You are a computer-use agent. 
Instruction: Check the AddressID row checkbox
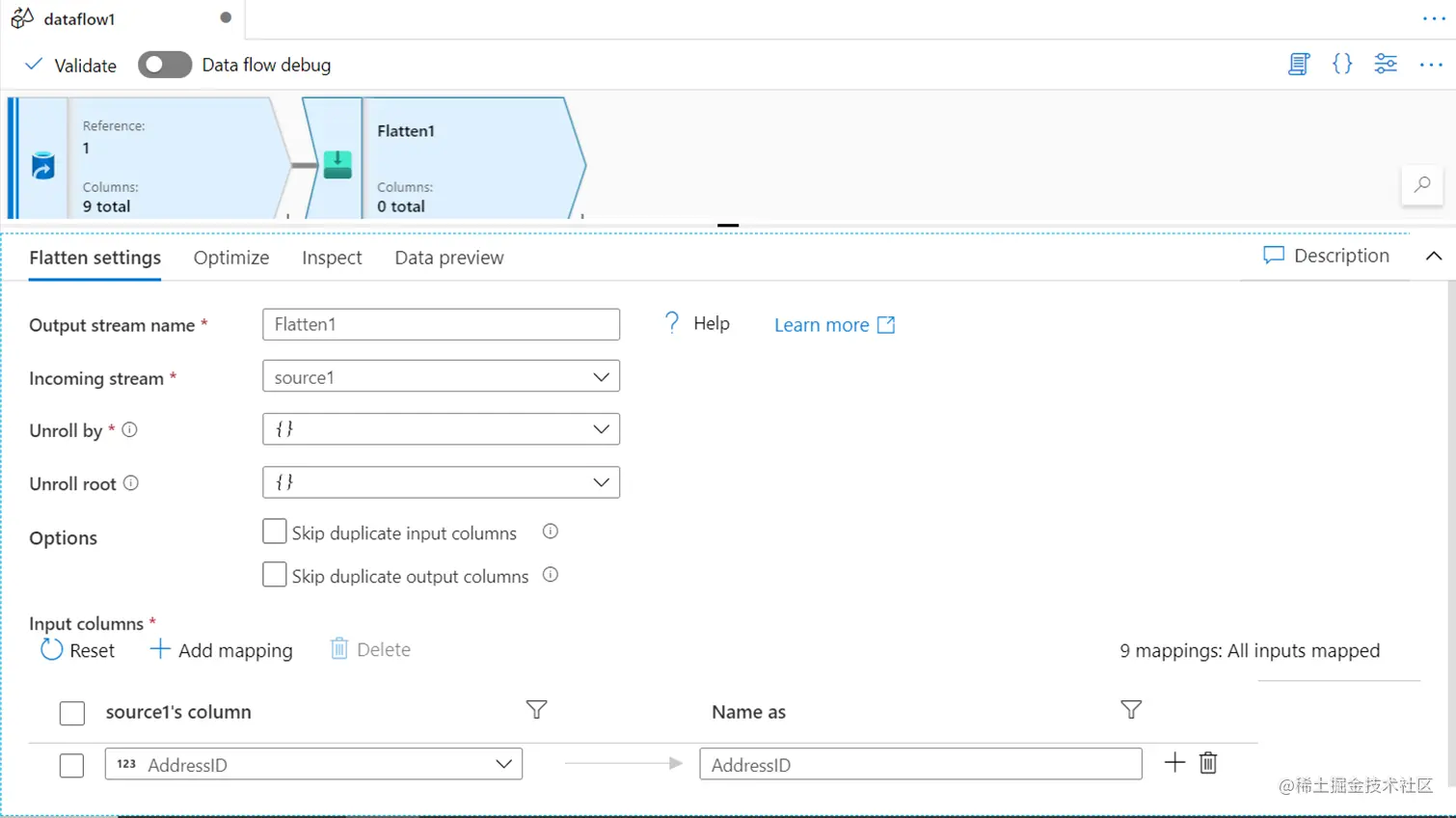(x=72, y=766)
